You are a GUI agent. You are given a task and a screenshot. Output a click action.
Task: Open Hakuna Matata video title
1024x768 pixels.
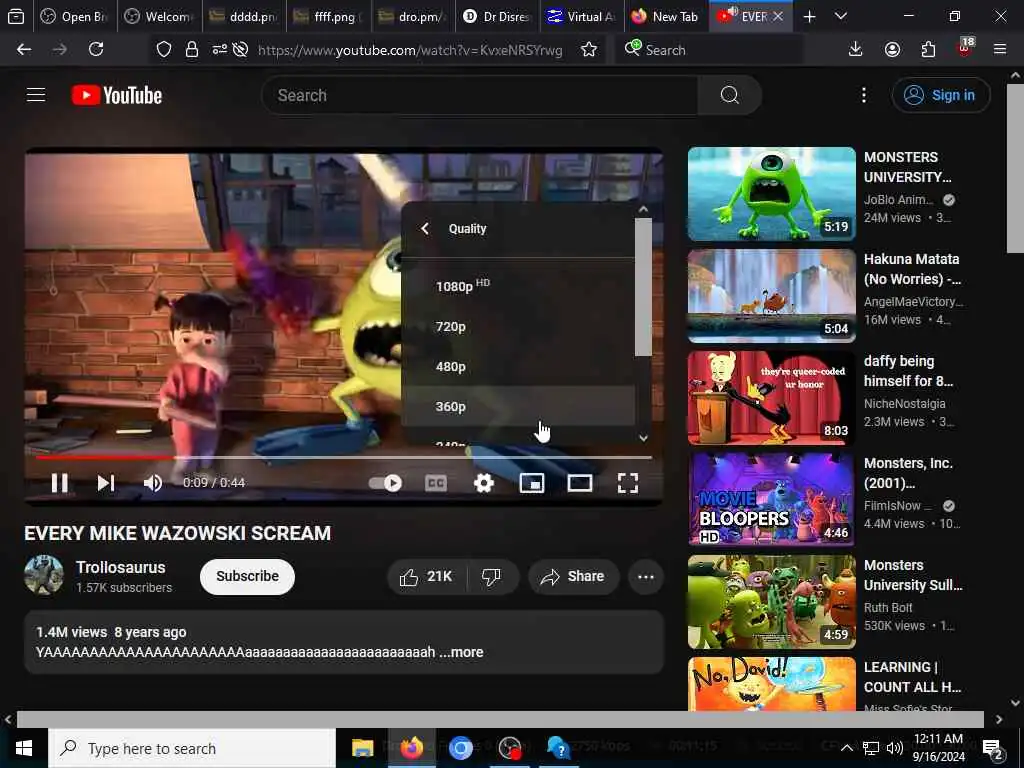912,269
